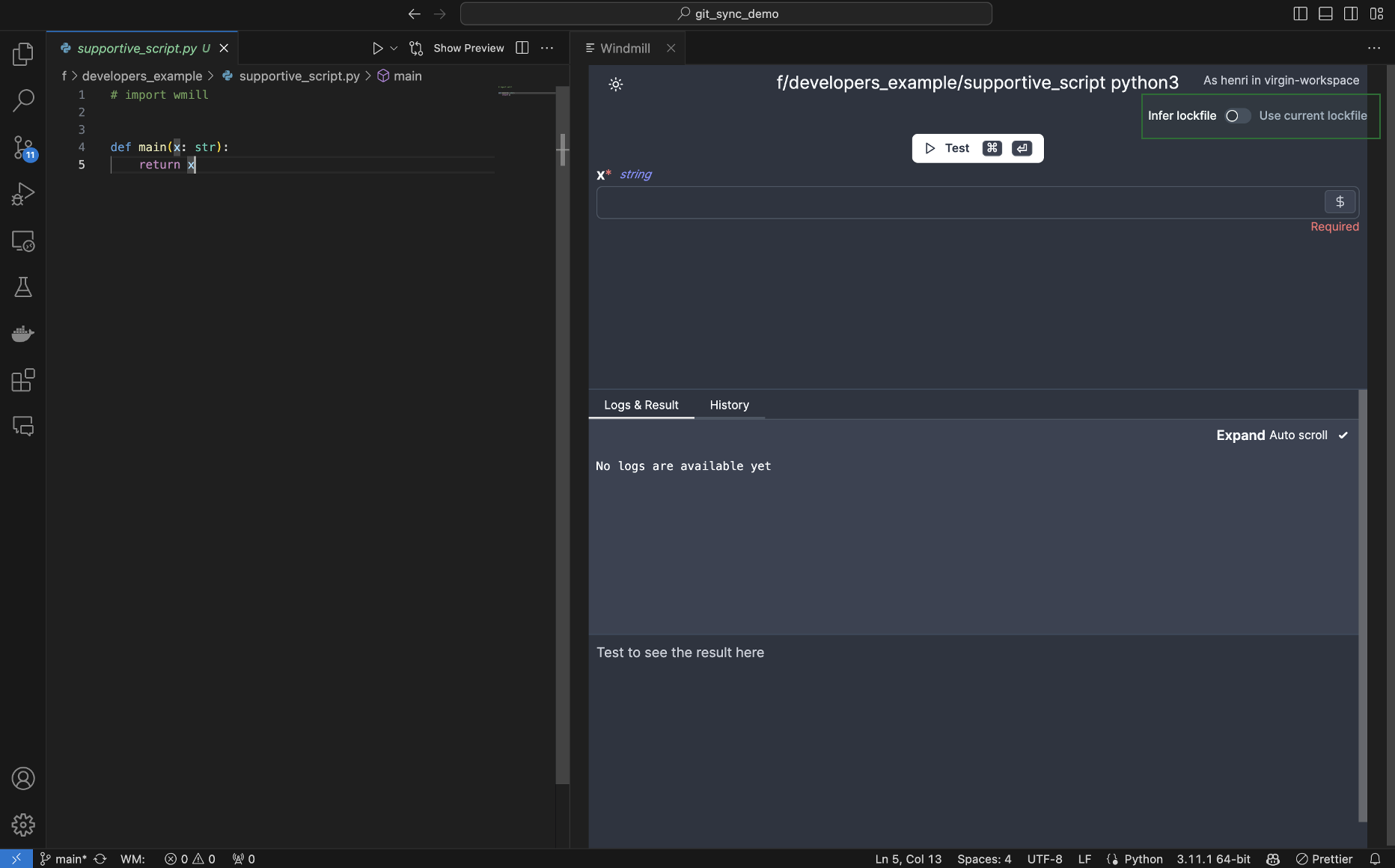Insert a variable using the $ button

pyautogui.click(x=1340, y=201)
